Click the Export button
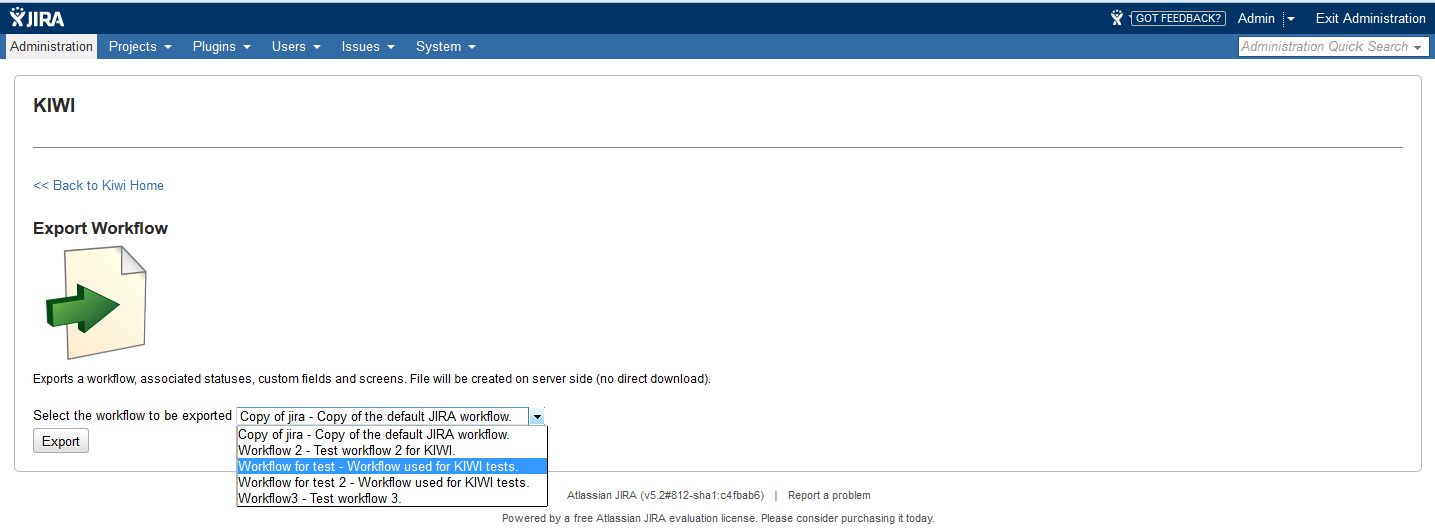Viewport: 1435px width, 531px height. click(61, 441)
